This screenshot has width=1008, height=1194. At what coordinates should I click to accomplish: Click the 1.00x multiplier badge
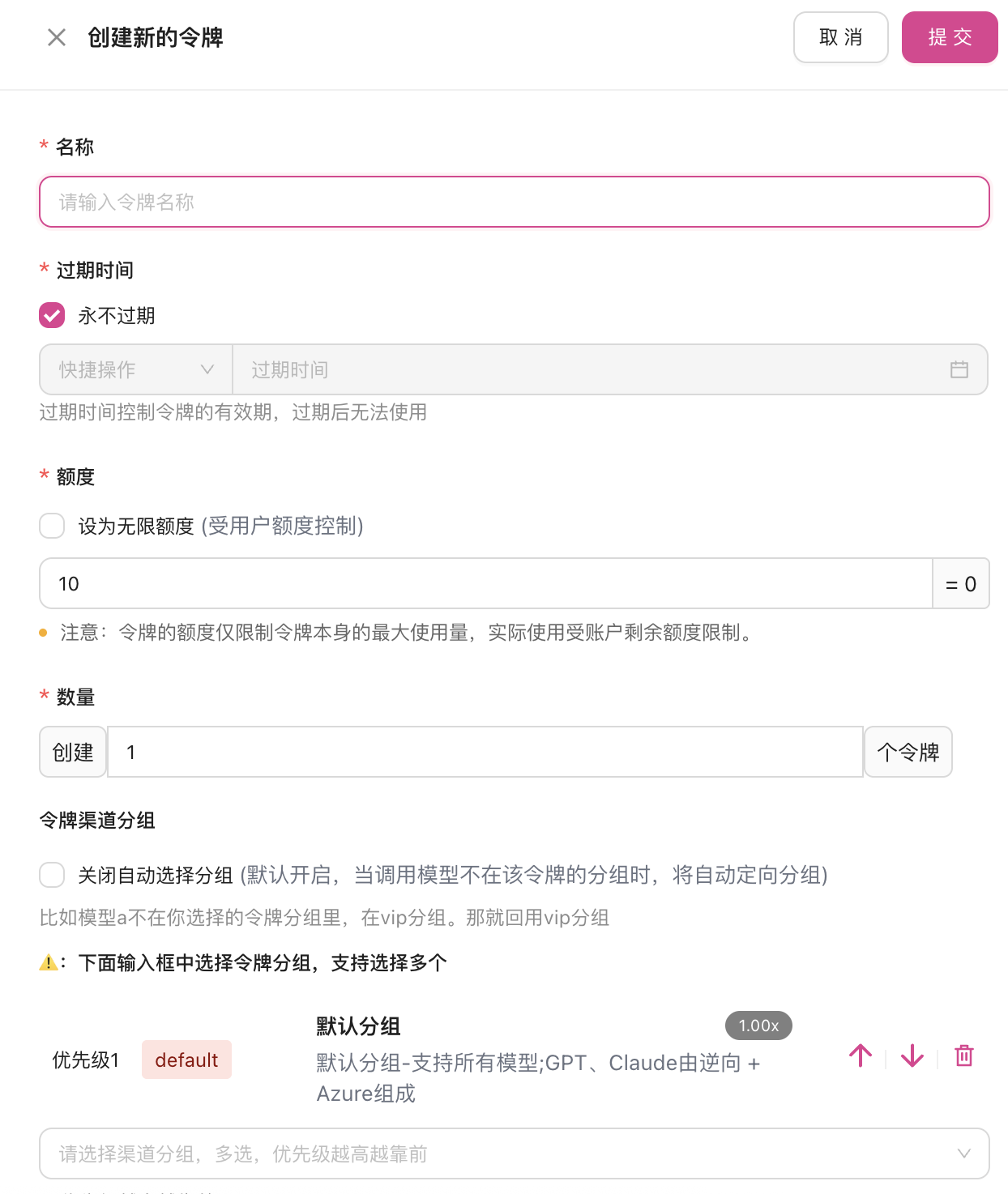click(x=758, y=1026)
